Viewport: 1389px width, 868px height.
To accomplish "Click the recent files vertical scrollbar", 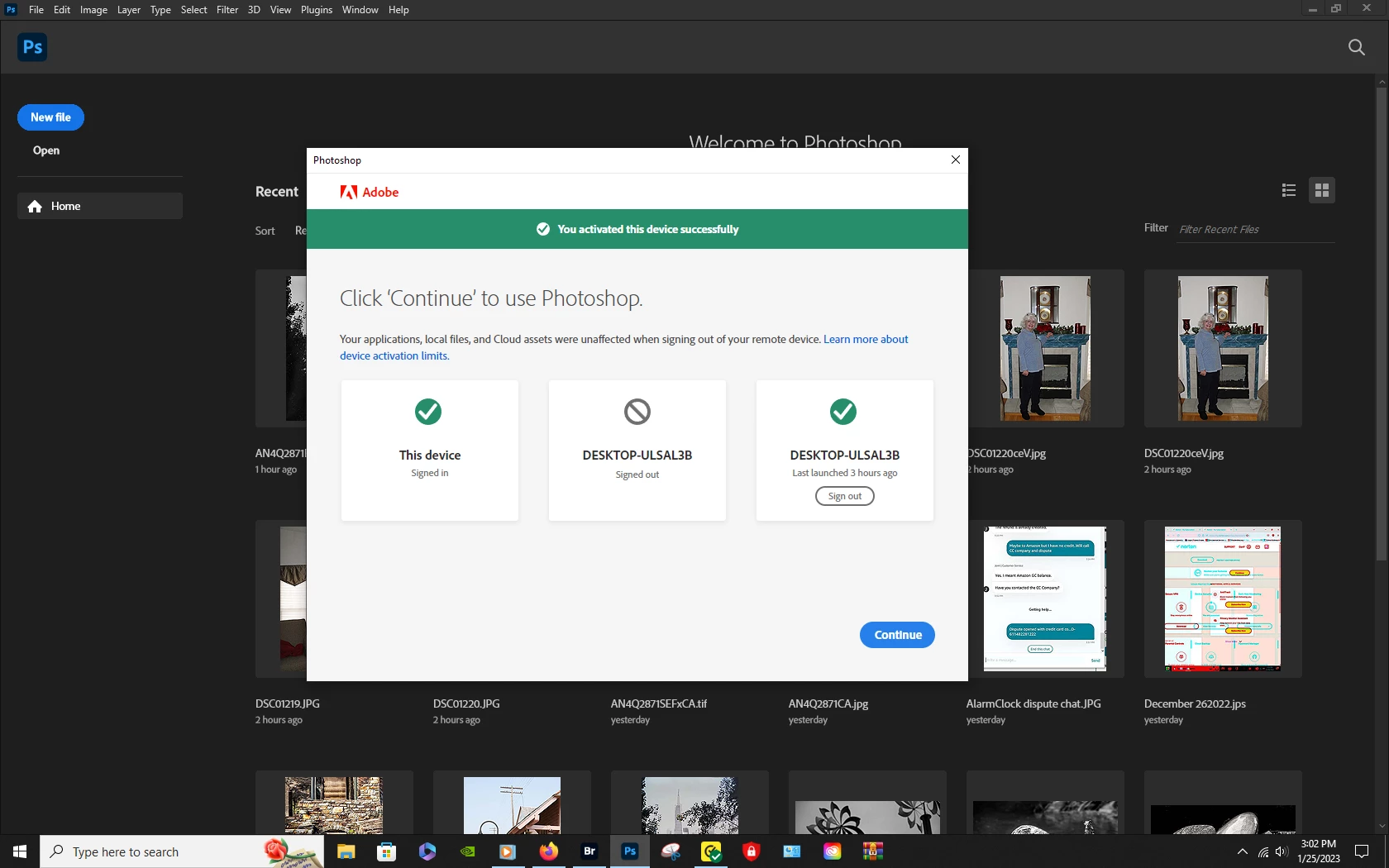I will (1381, 322).
